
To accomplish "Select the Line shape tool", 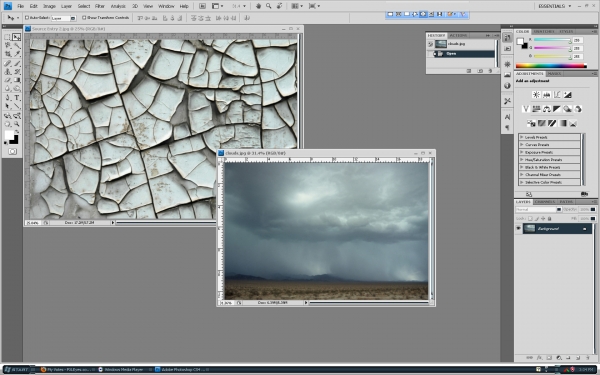I will pyautogui.click(x=16, y=106).
